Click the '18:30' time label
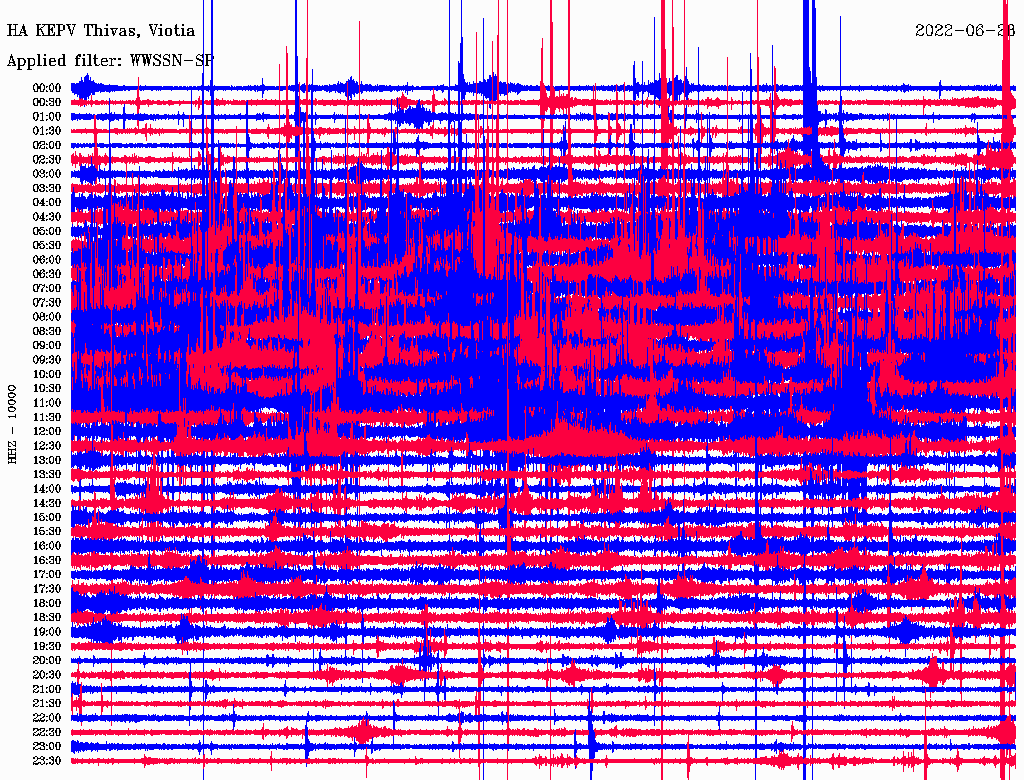The width and height of the screenshot is (1024, 780). (47, 617)
